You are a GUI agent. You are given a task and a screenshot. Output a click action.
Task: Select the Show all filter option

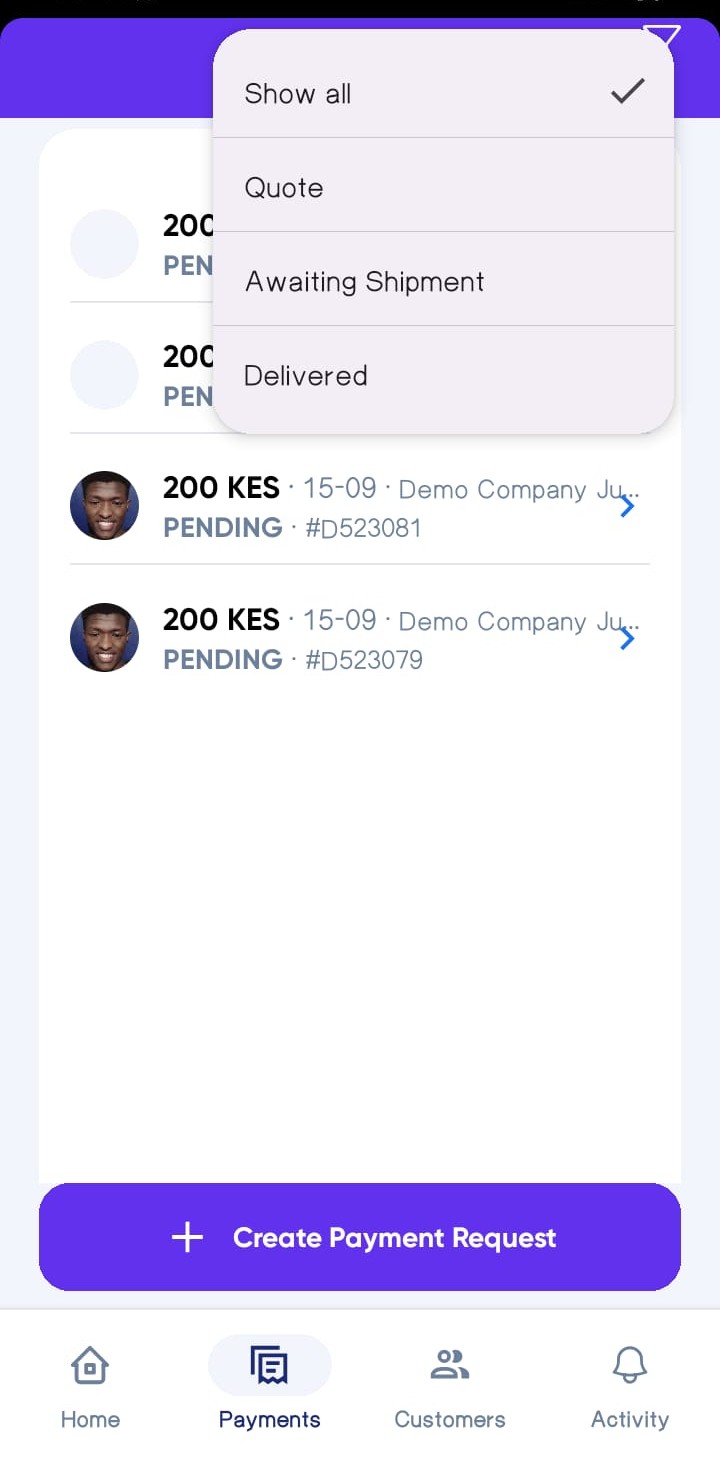pyautogui.click(x=298, y=94)
